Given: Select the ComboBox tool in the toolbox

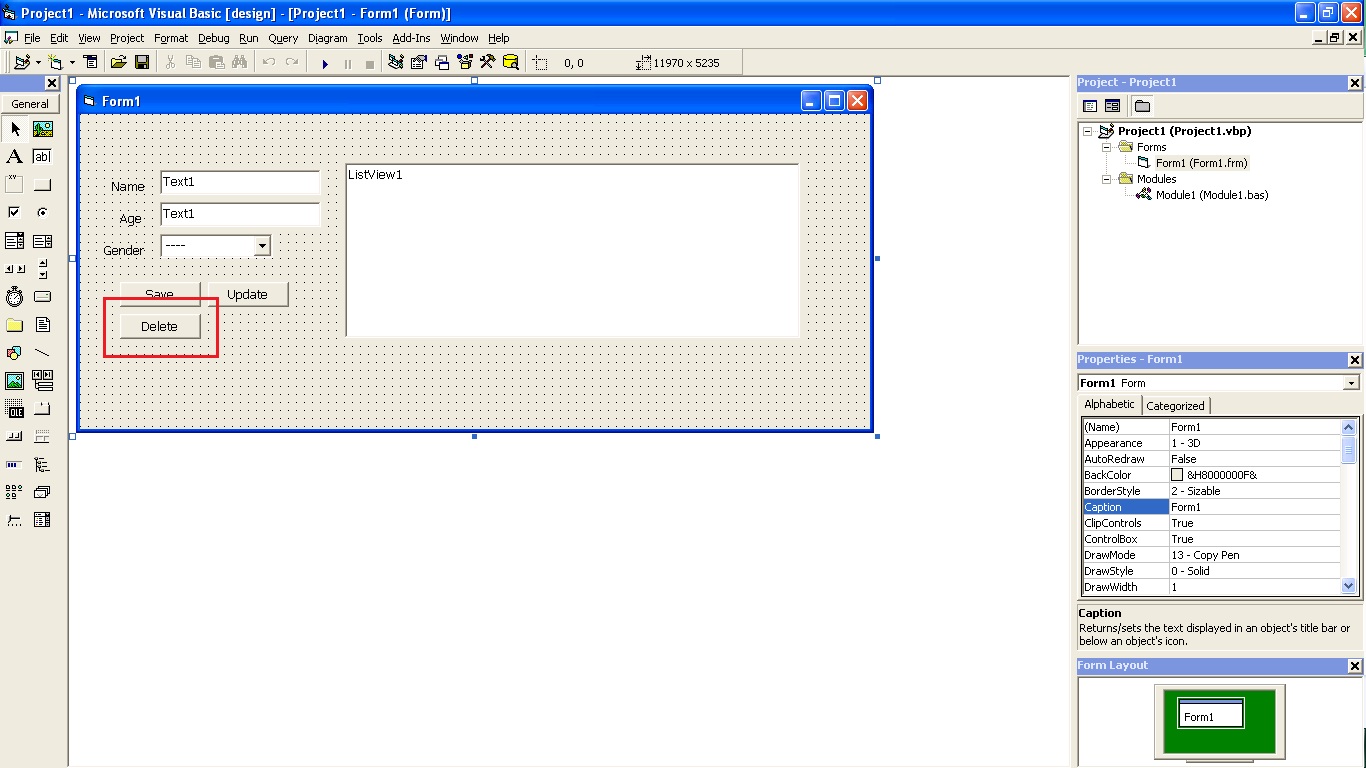Looking at the screenshot, I should [14, 240].
